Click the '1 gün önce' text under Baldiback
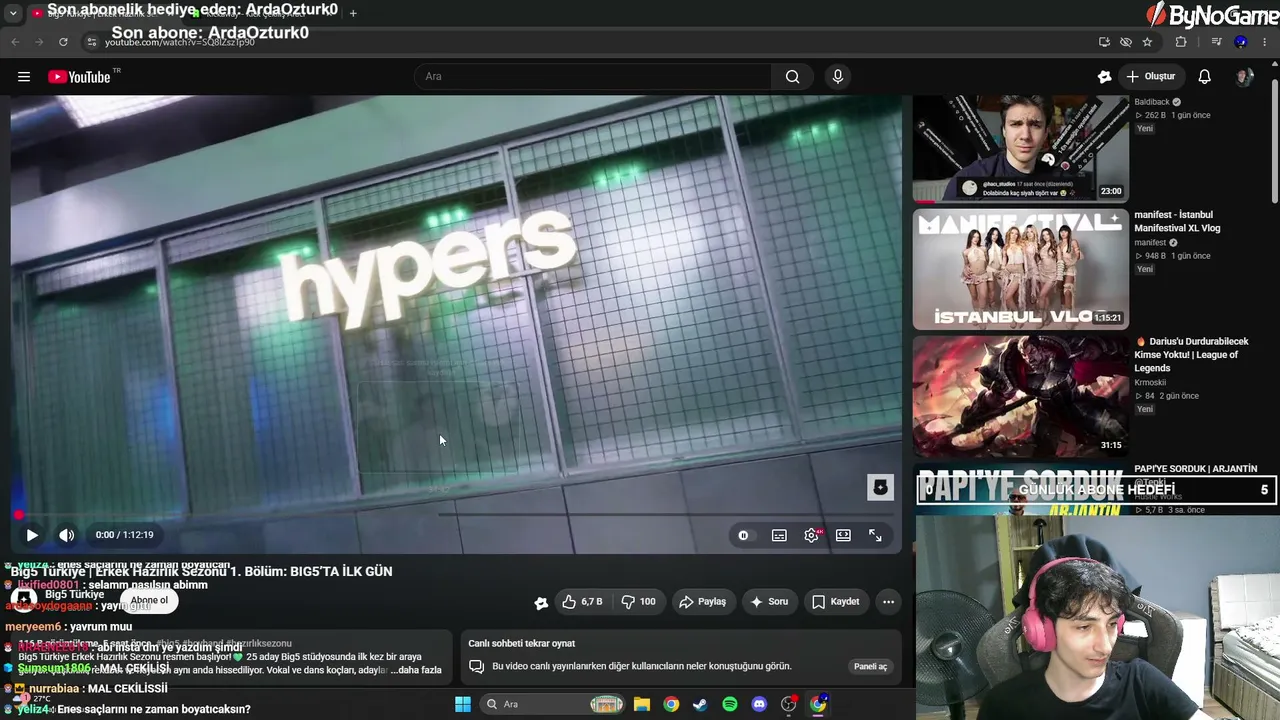Screen dimensions: 1280x720 pos(1191,115)
